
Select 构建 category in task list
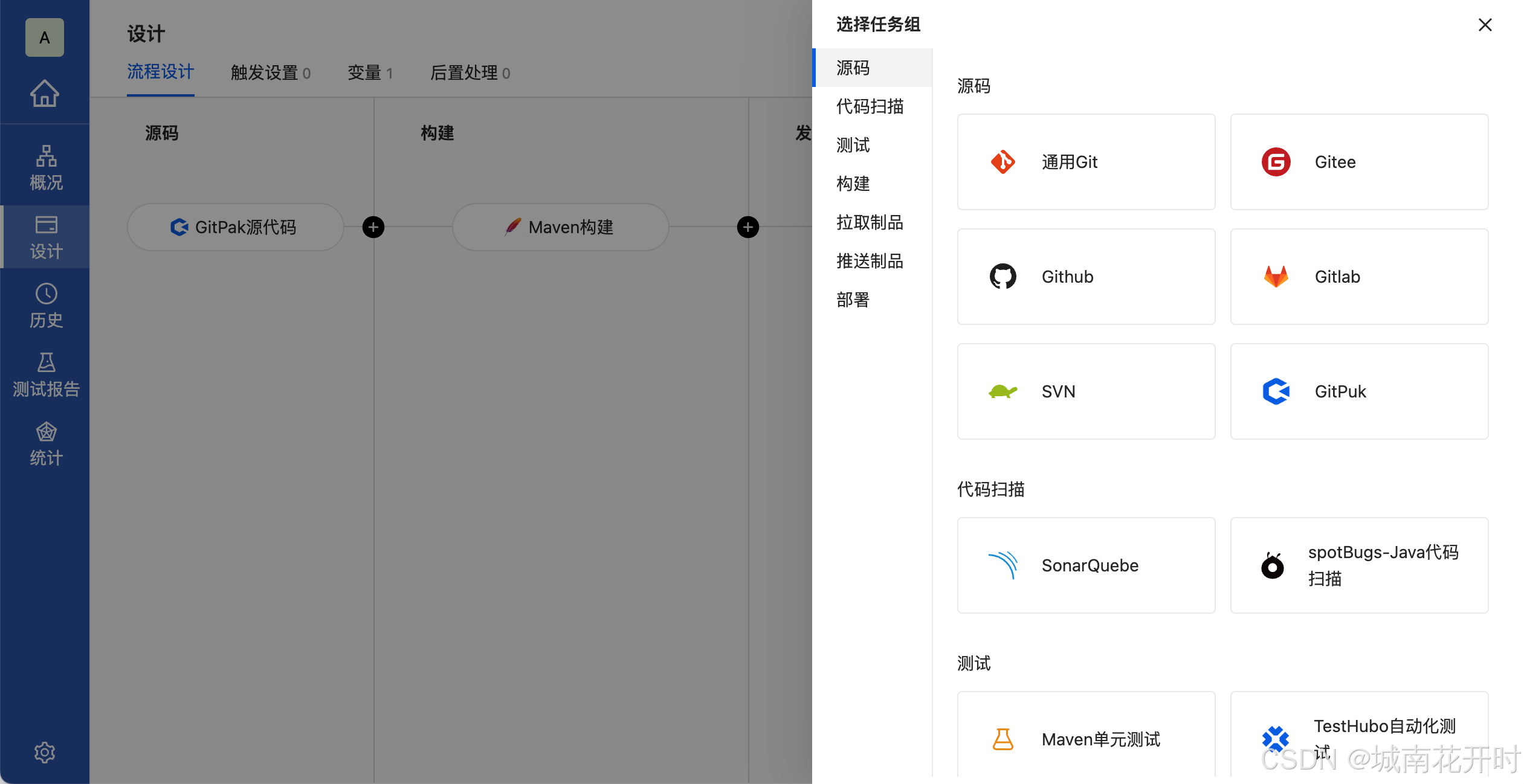[x=873, y=184]
